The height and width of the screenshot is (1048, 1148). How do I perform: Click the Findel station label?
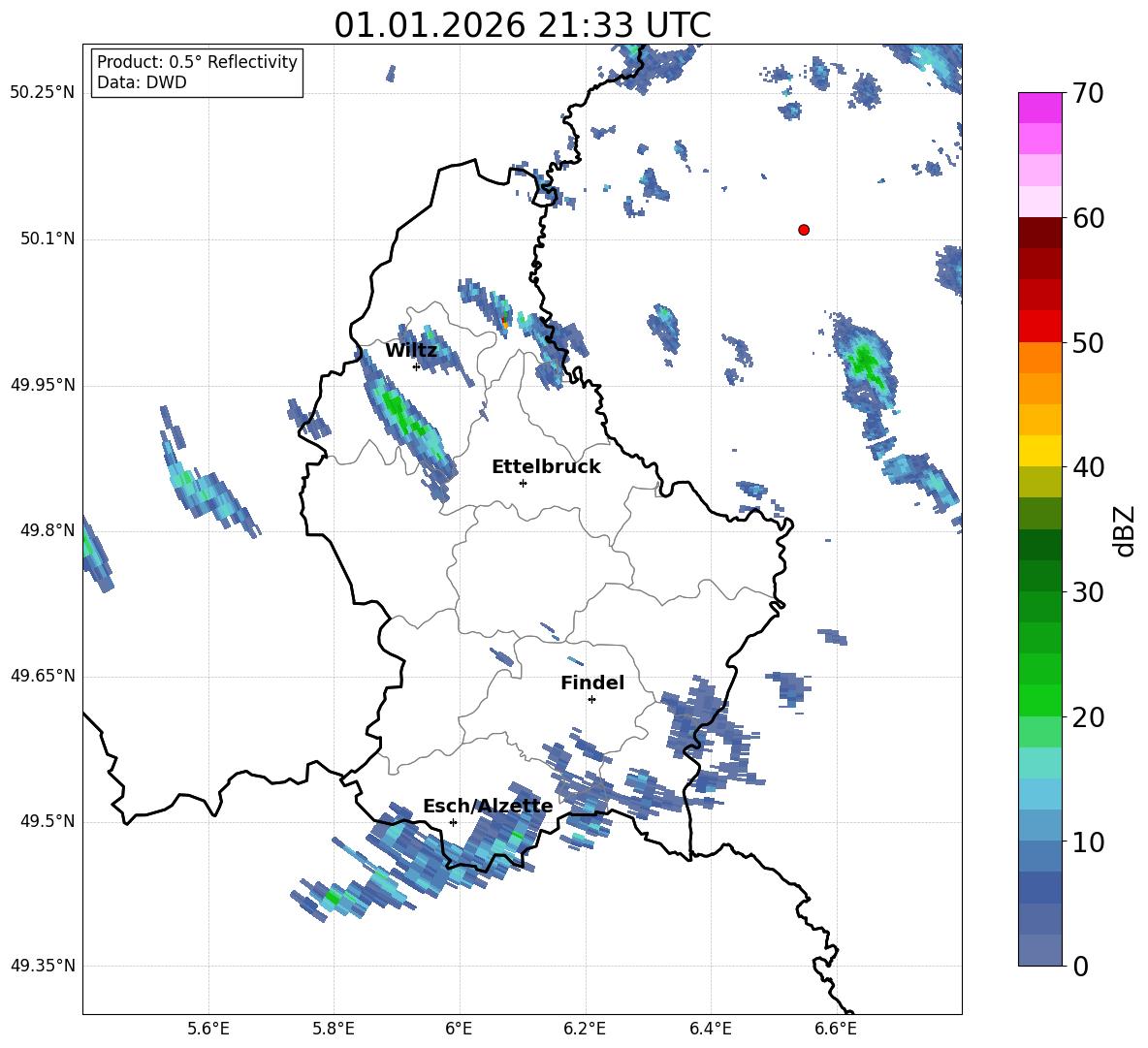pos(592,683)
